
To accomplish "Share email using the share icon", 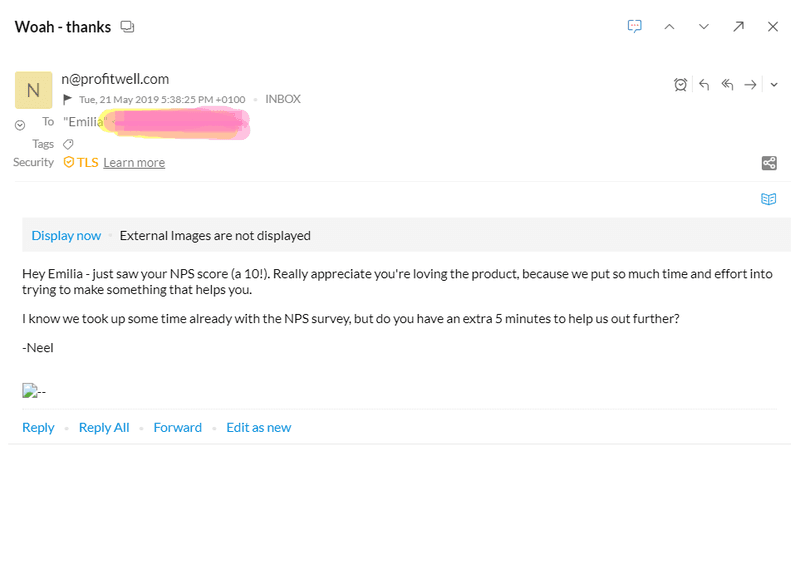I will 769,163.
